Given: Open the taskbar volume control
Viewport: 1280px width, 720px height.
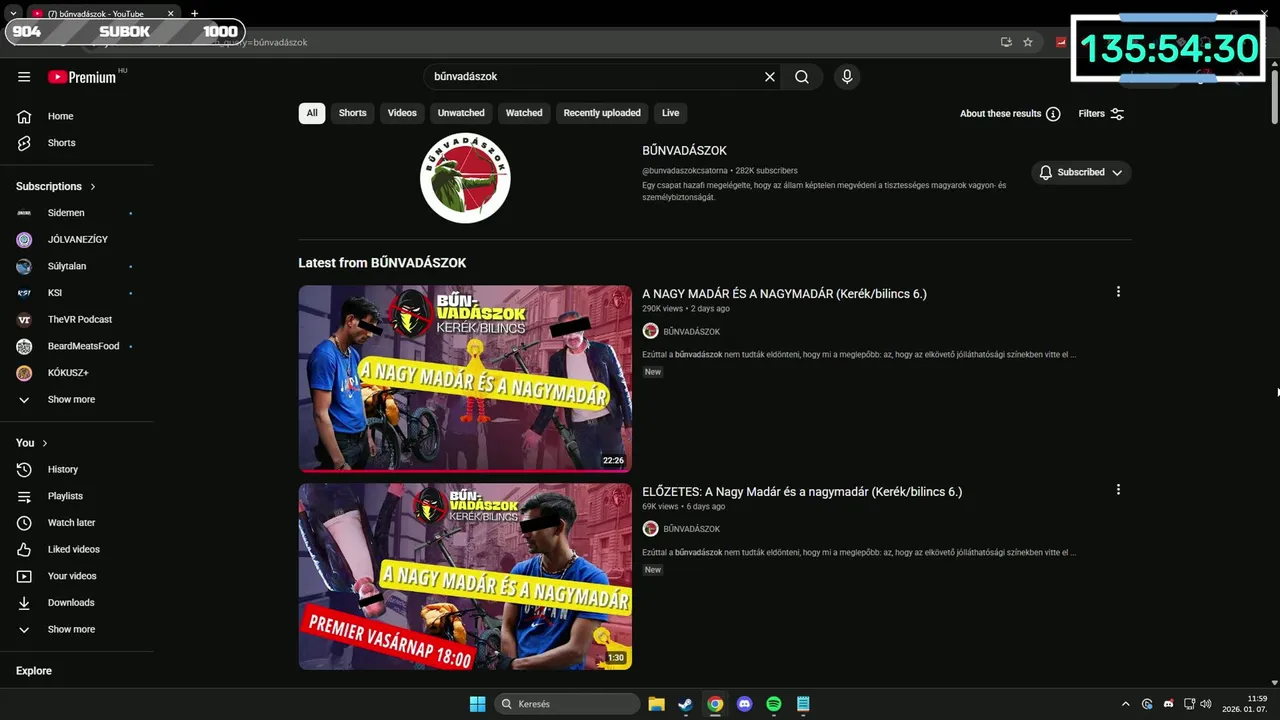Looking at the screenshot, I should pos(1205,704).
